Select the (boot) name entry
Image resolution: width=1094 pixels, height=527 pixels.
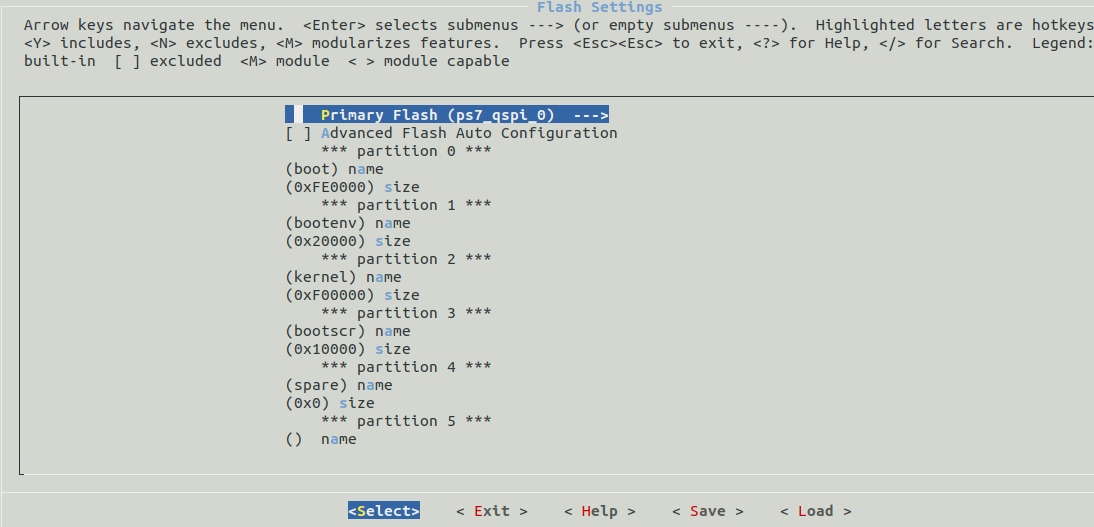(334, 169)
